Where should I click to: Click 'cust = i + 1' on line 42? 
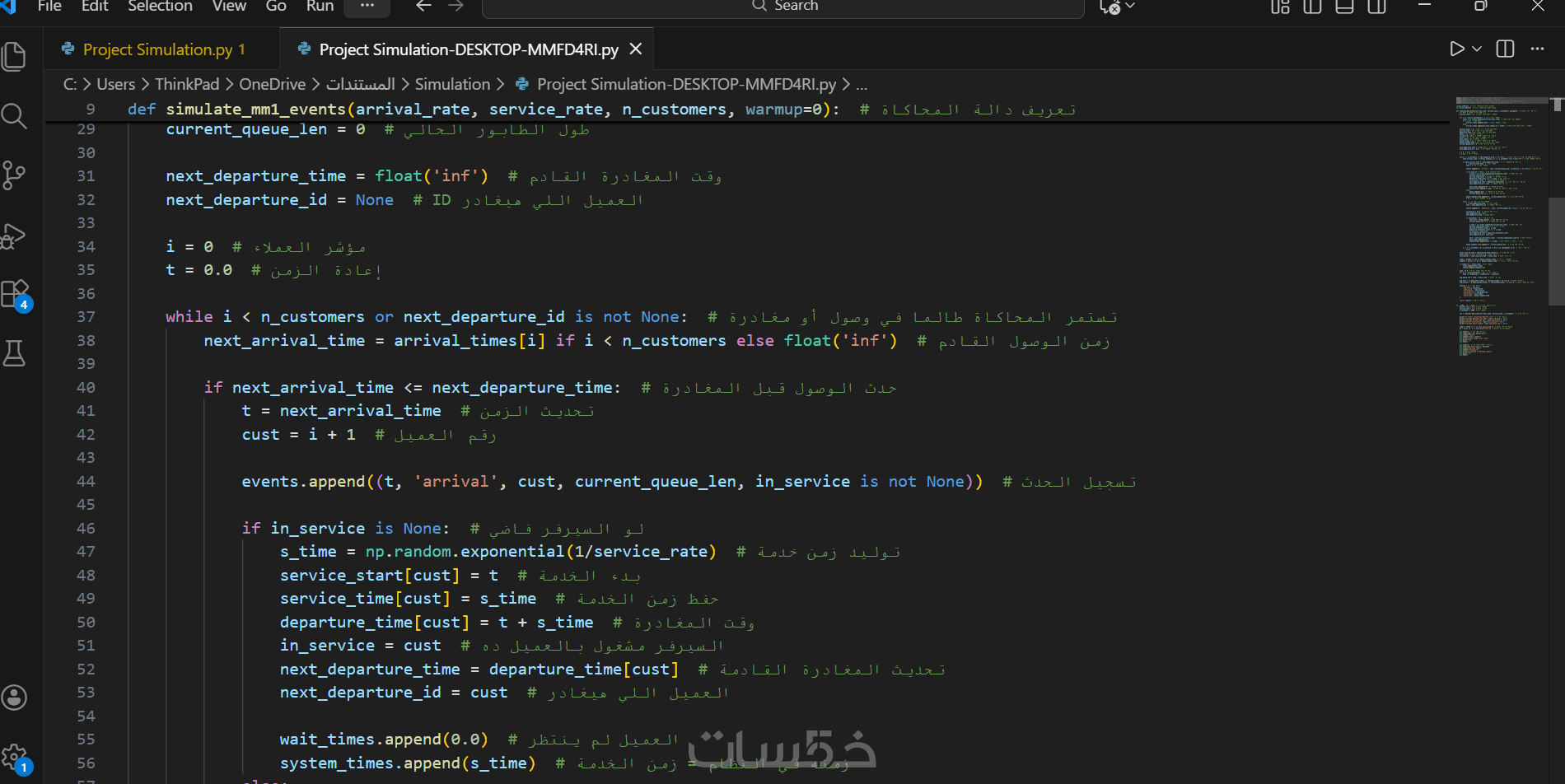(x=298, y=435)
